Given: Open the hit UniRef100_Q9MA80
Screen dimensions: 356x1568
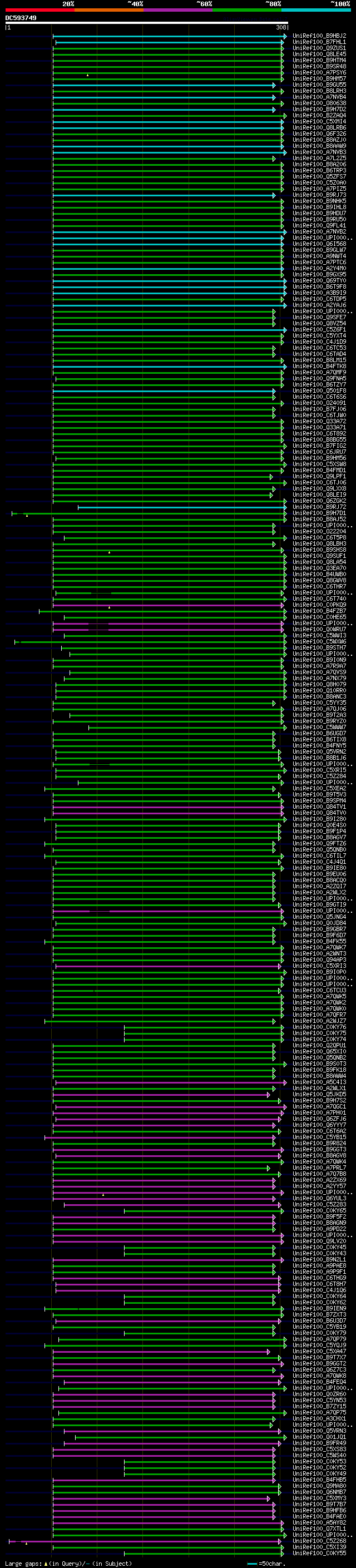Looking at the screenshot, I should click(319, 1486).
